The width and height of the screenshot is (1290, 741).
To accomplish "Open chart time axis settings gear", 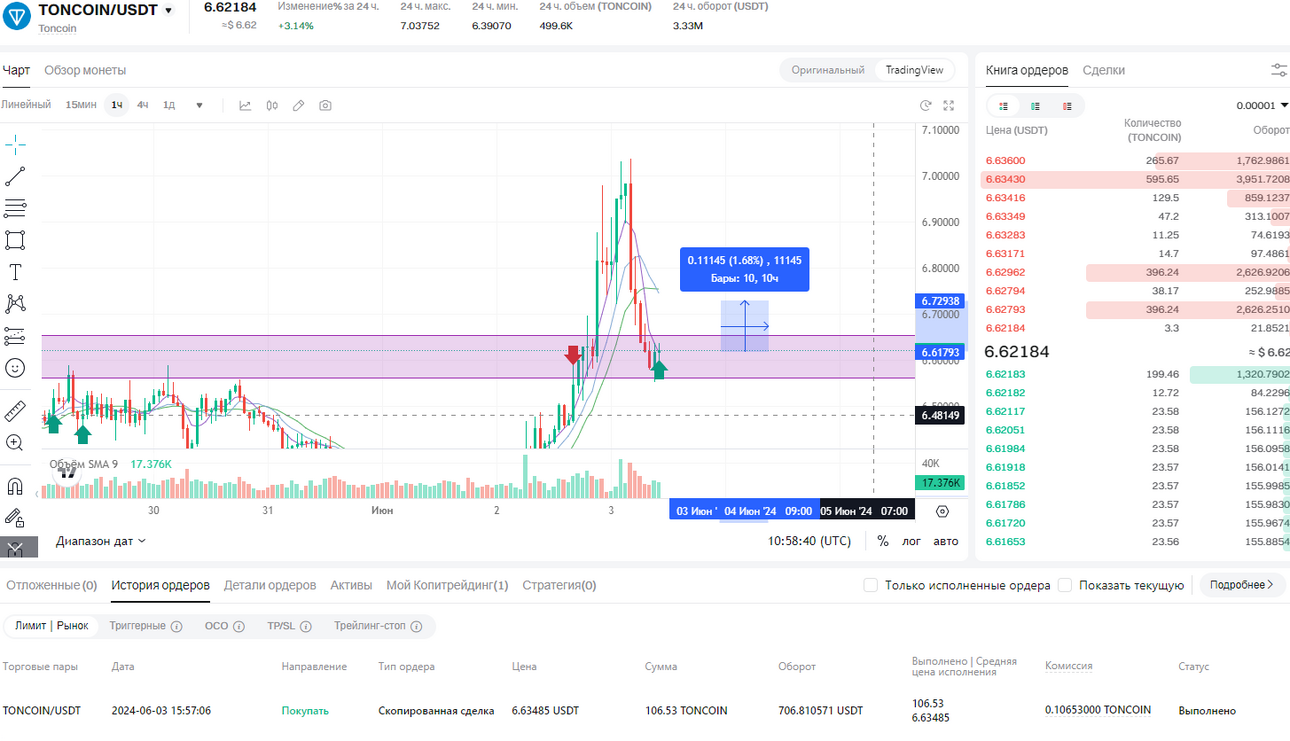I will [942, 511].
